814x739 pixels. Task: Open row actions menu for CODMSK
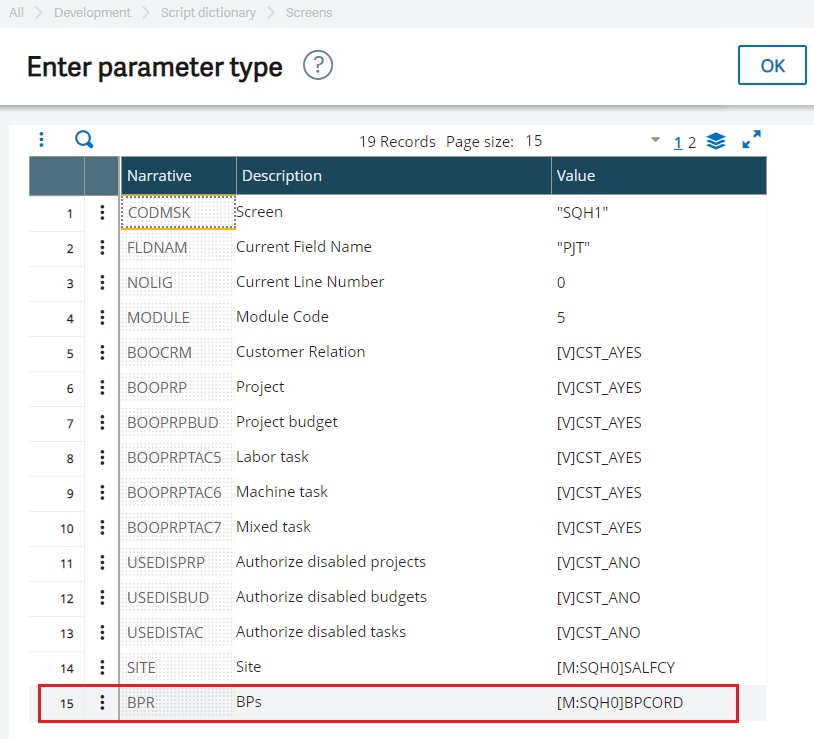(102, 212)
